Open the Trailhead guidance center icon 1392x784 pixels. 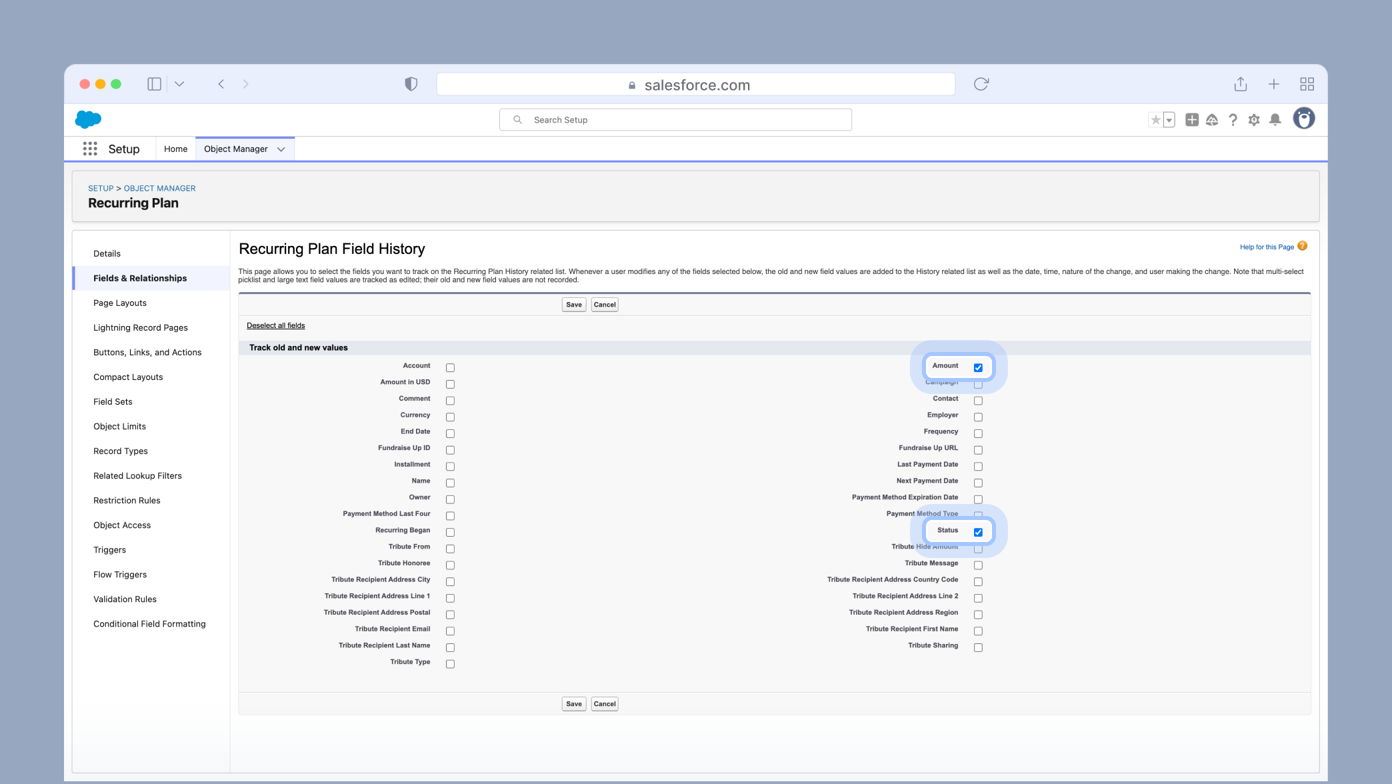pos(1212,119)
